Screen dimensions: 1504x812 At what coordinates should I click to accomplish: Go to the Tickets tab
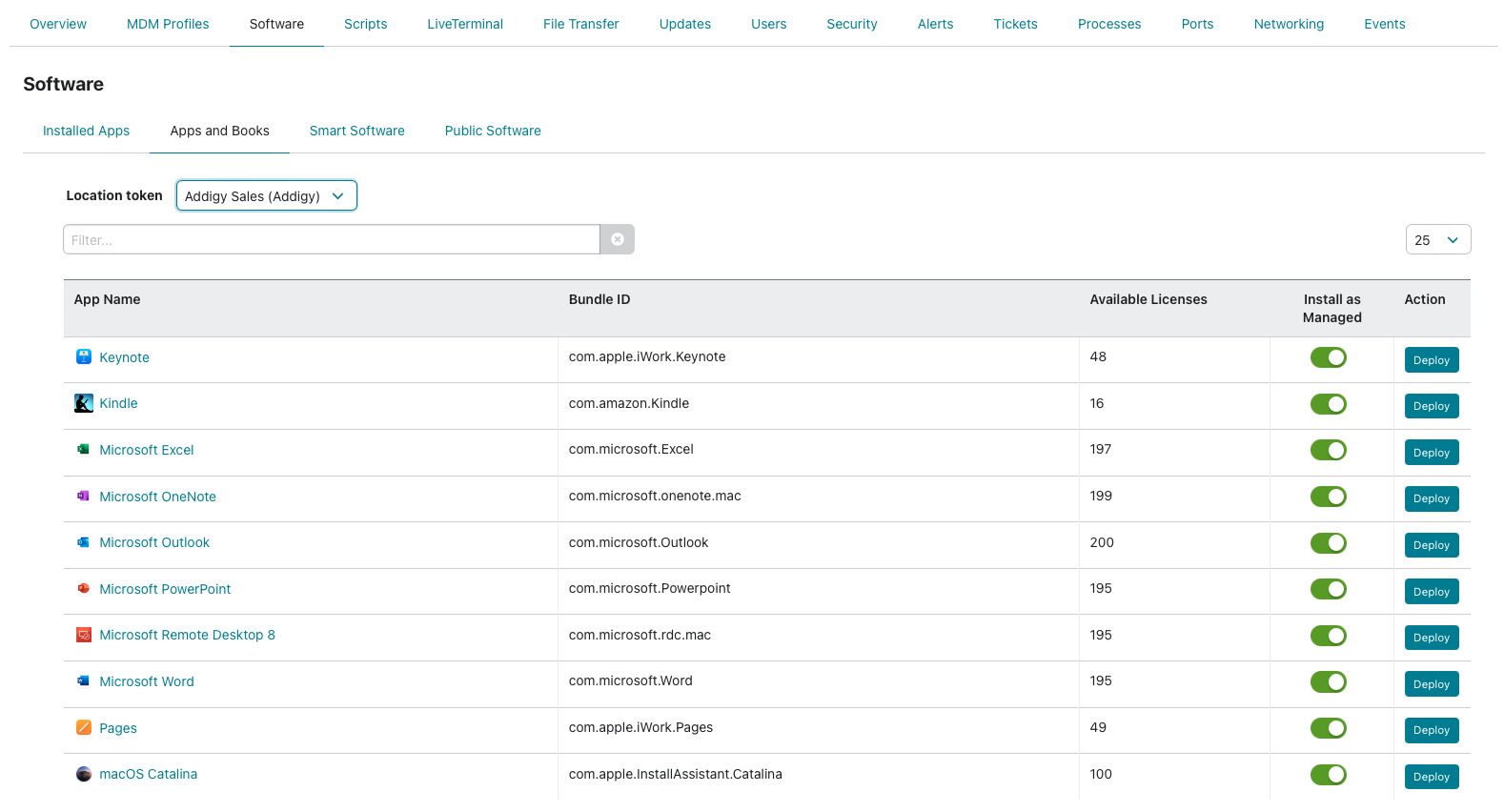[x=1016, y=24]
